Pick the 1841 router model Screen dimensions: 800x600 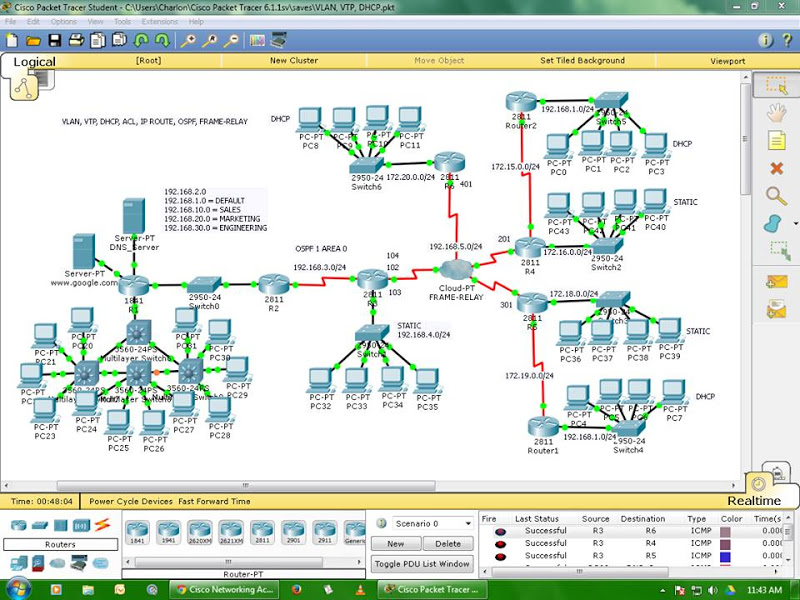[x=138, y=532]
